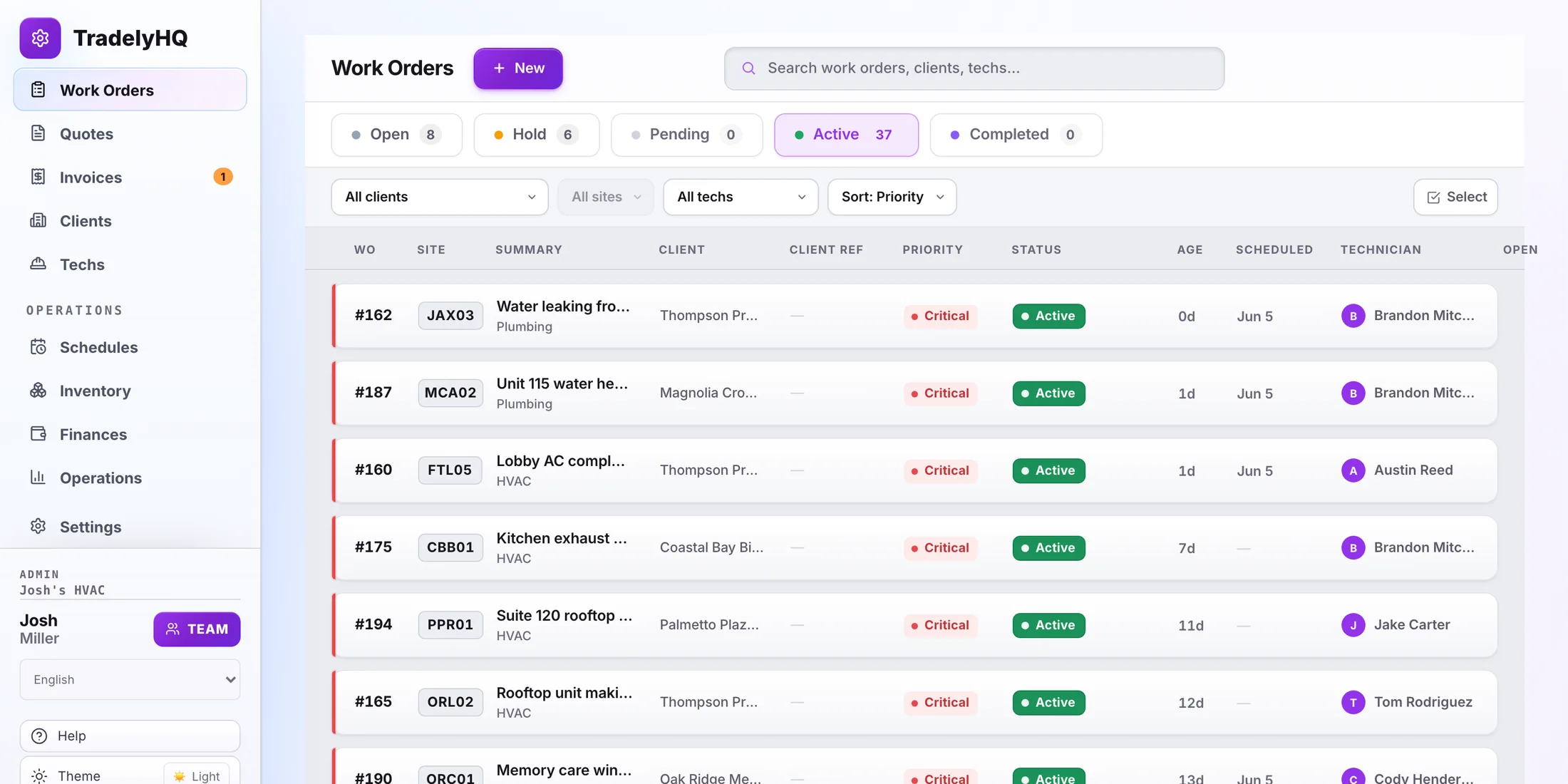Open Work Orders in the sidebar

[130, 90]
